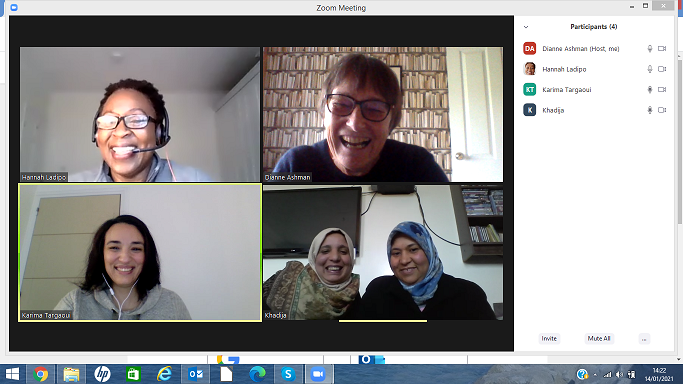Click Khadija's microphone icon in participants
The width and height of the screenshot is (683, 384).
point(649,110)
